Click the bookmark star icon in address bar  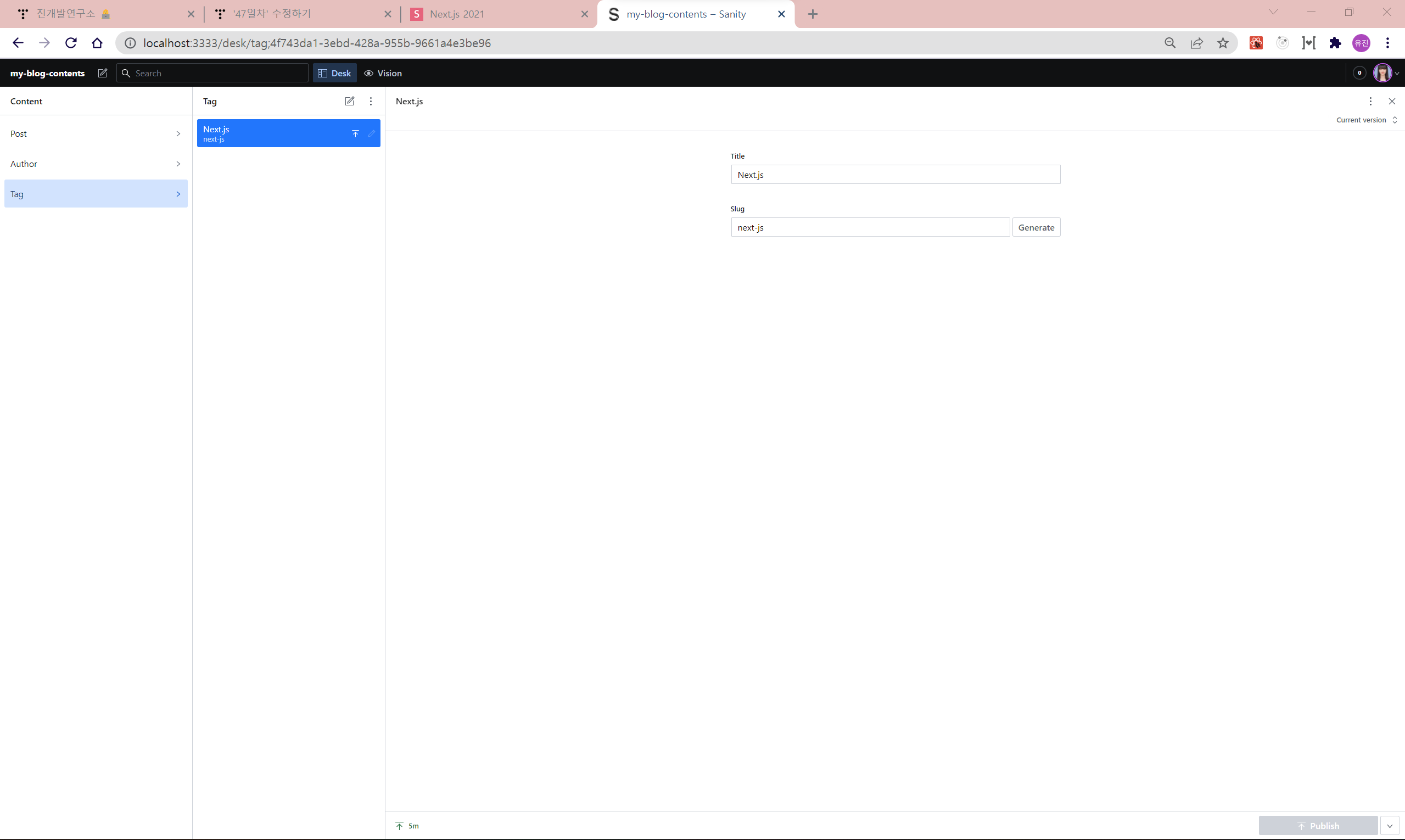[1223, 43]
